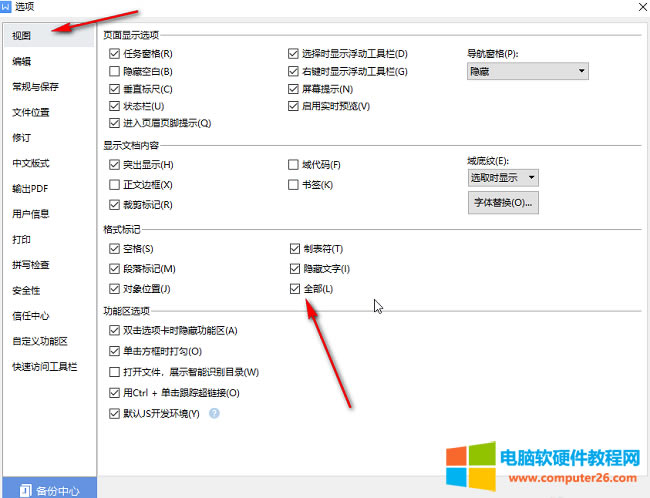
Task: Open the 打印 category
Action: coord(22,240)
